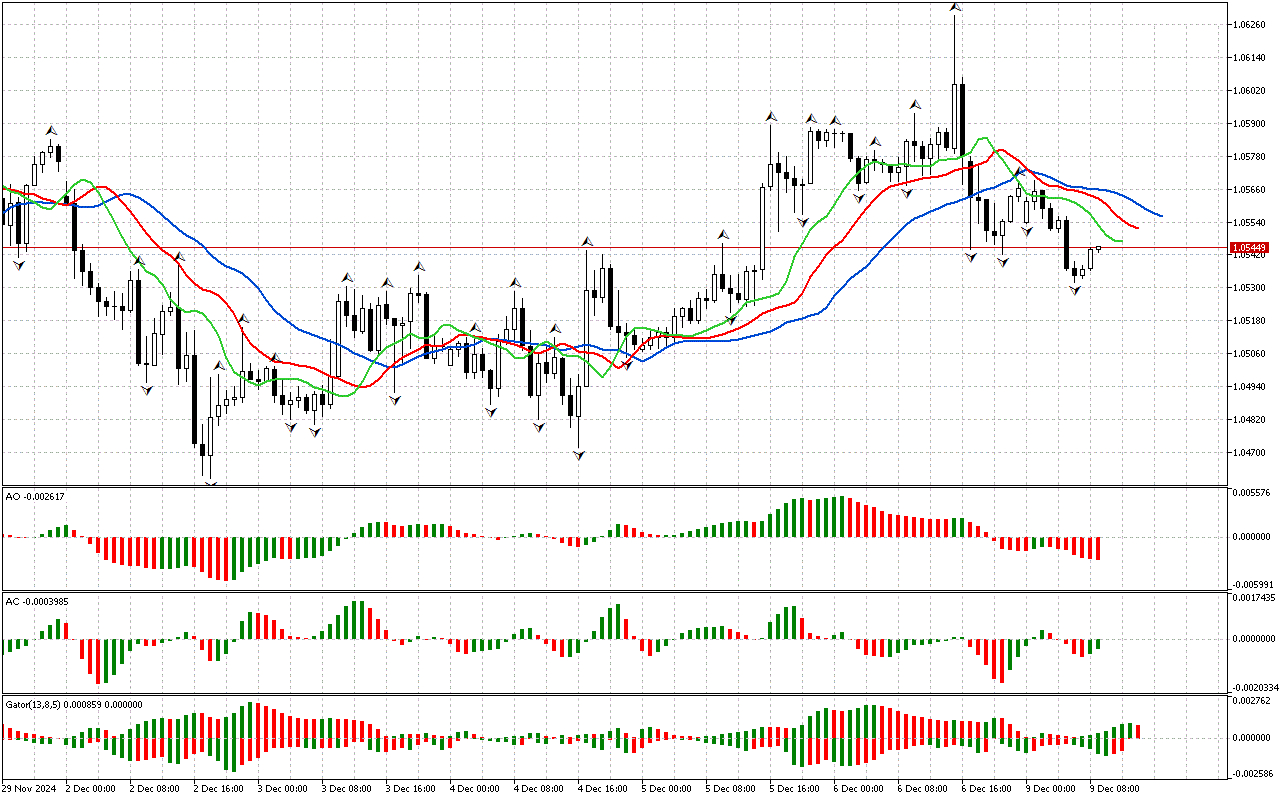Image resolution: width=1280 pixels, height=800 pixels.
Task: Click the 4 Dec 00:00 time label
Action: click(x=475, y=789)
